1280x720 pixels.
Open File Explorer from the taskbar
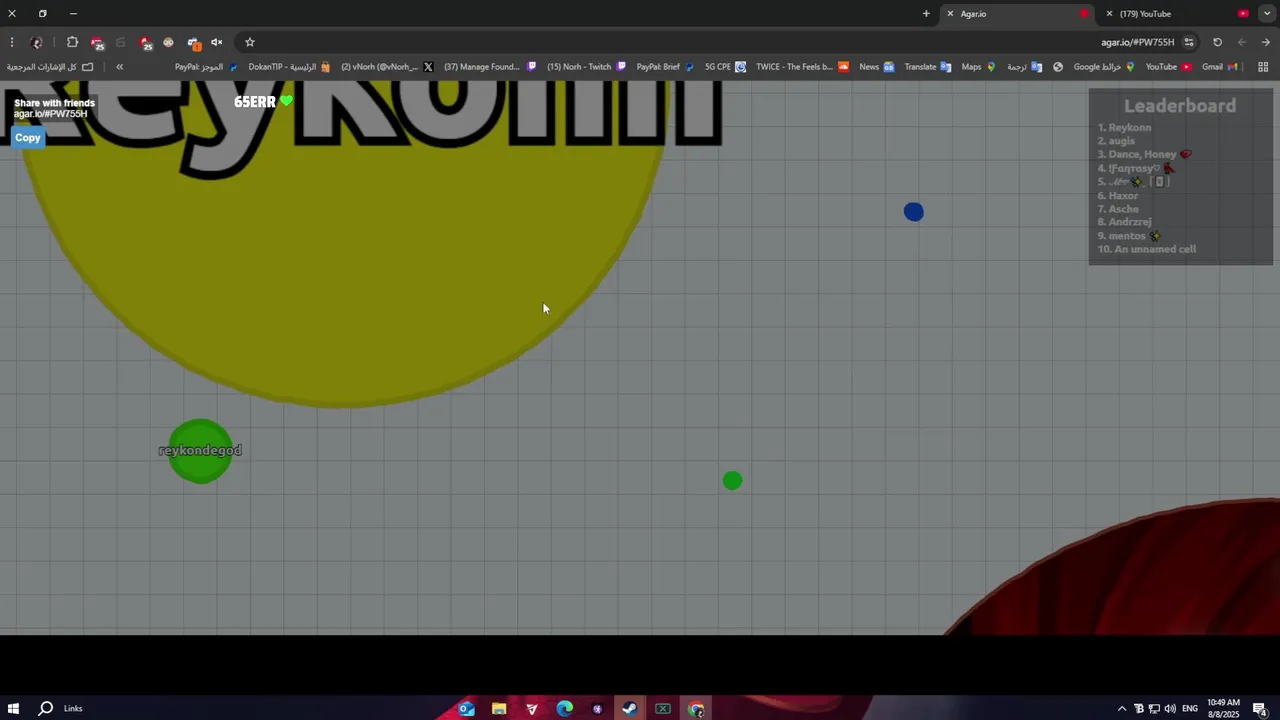point(499,709)
